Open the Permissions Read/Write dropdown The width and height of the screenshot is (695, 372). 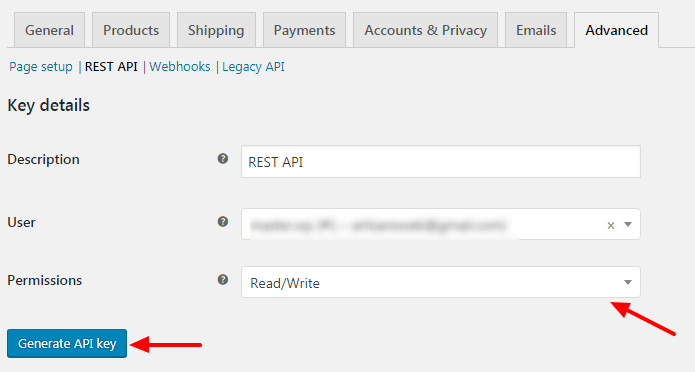pos(441,282)
